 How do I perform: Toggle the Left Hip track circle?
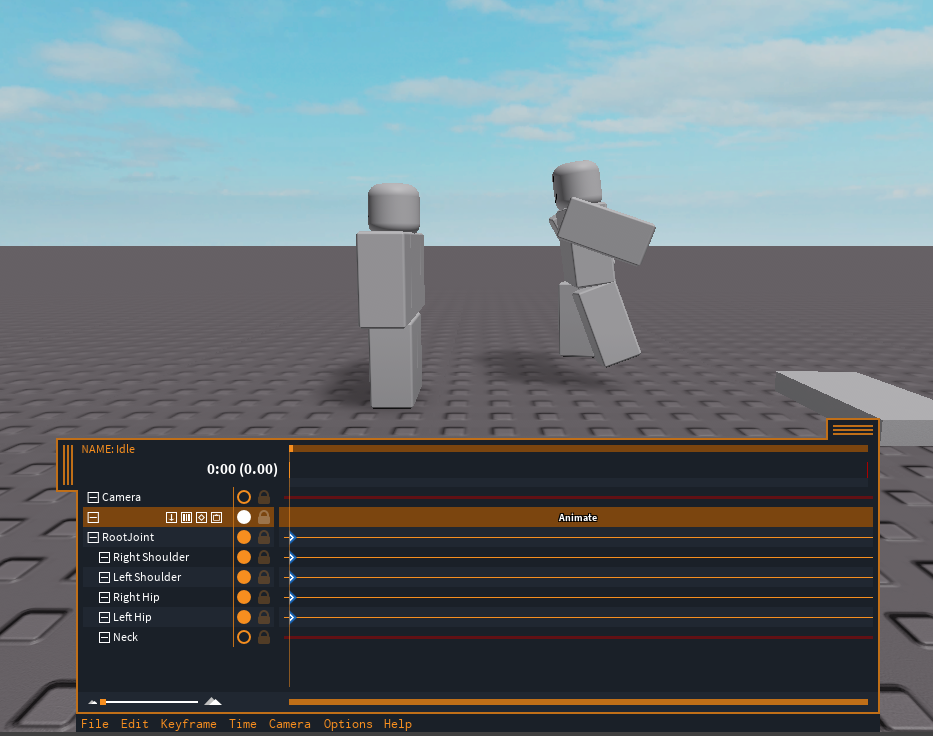coord(244,617)
